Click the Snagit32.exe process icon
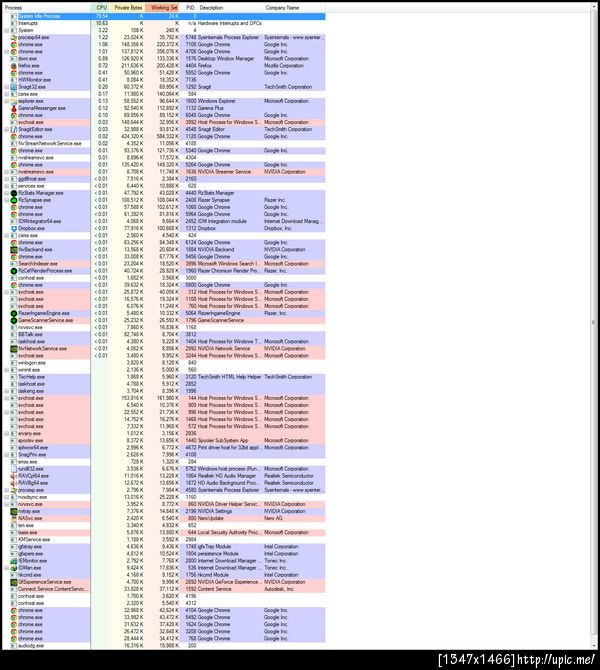Screen dimensions: 600x670 coord(14,87)
